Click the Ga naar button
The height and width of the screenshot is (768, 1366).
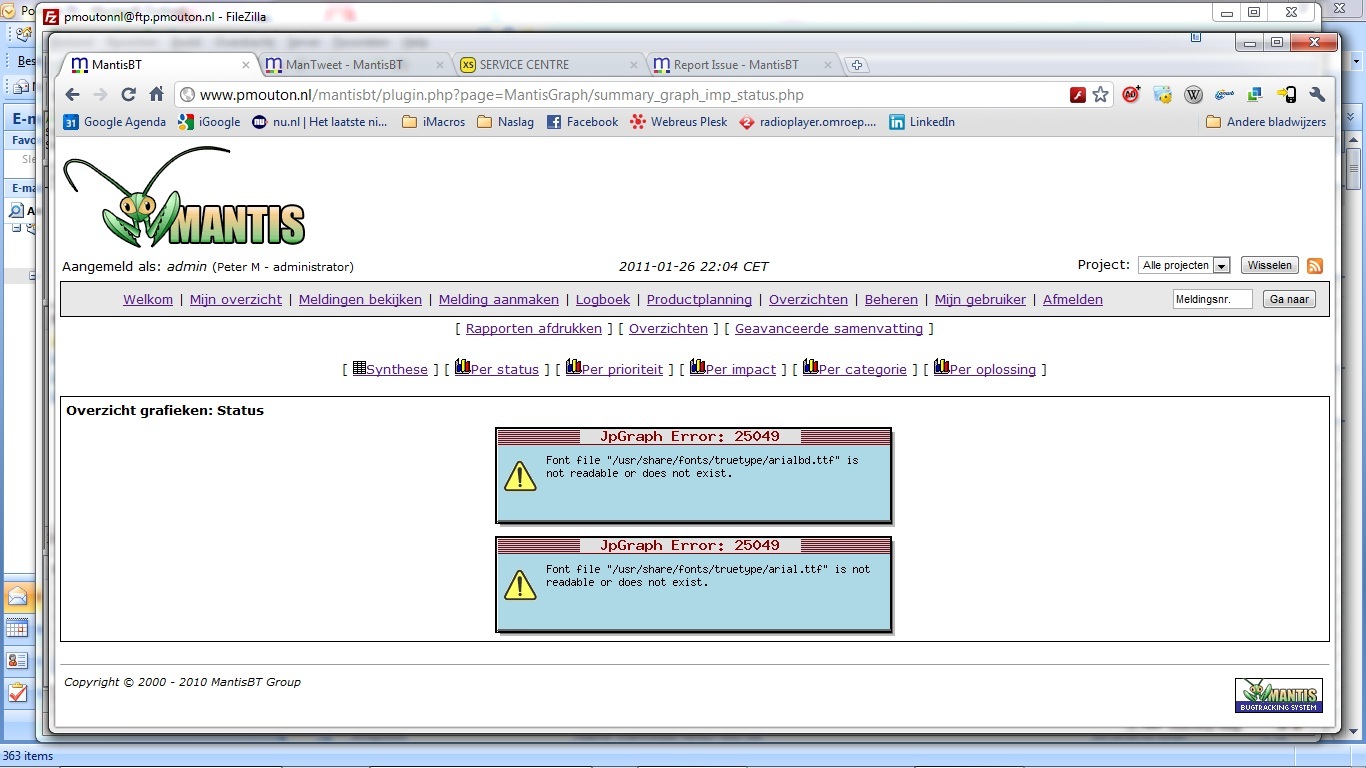pos(1289,299)
